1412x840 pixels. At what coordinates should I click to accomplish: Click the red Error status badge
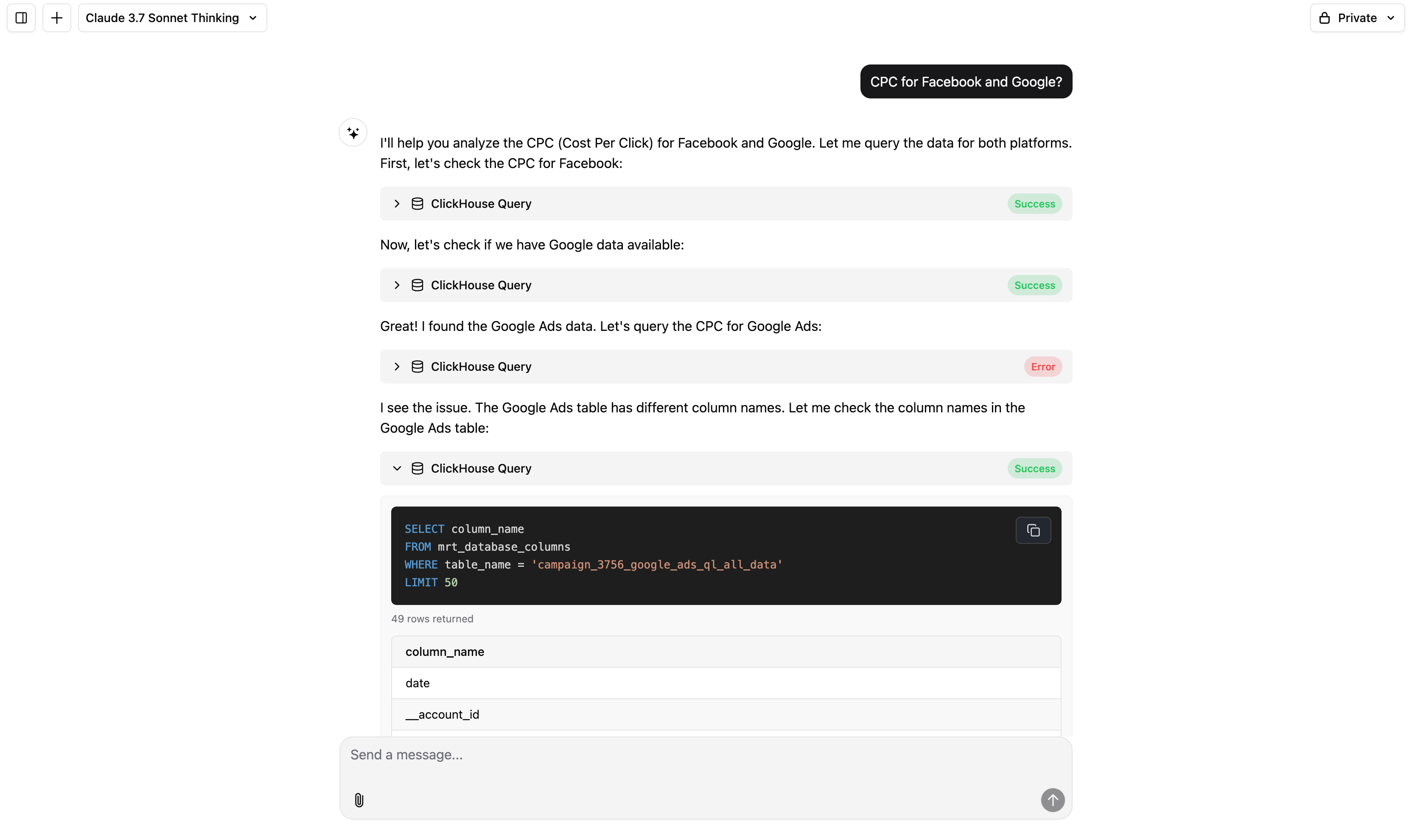[x=1042, y=367]
